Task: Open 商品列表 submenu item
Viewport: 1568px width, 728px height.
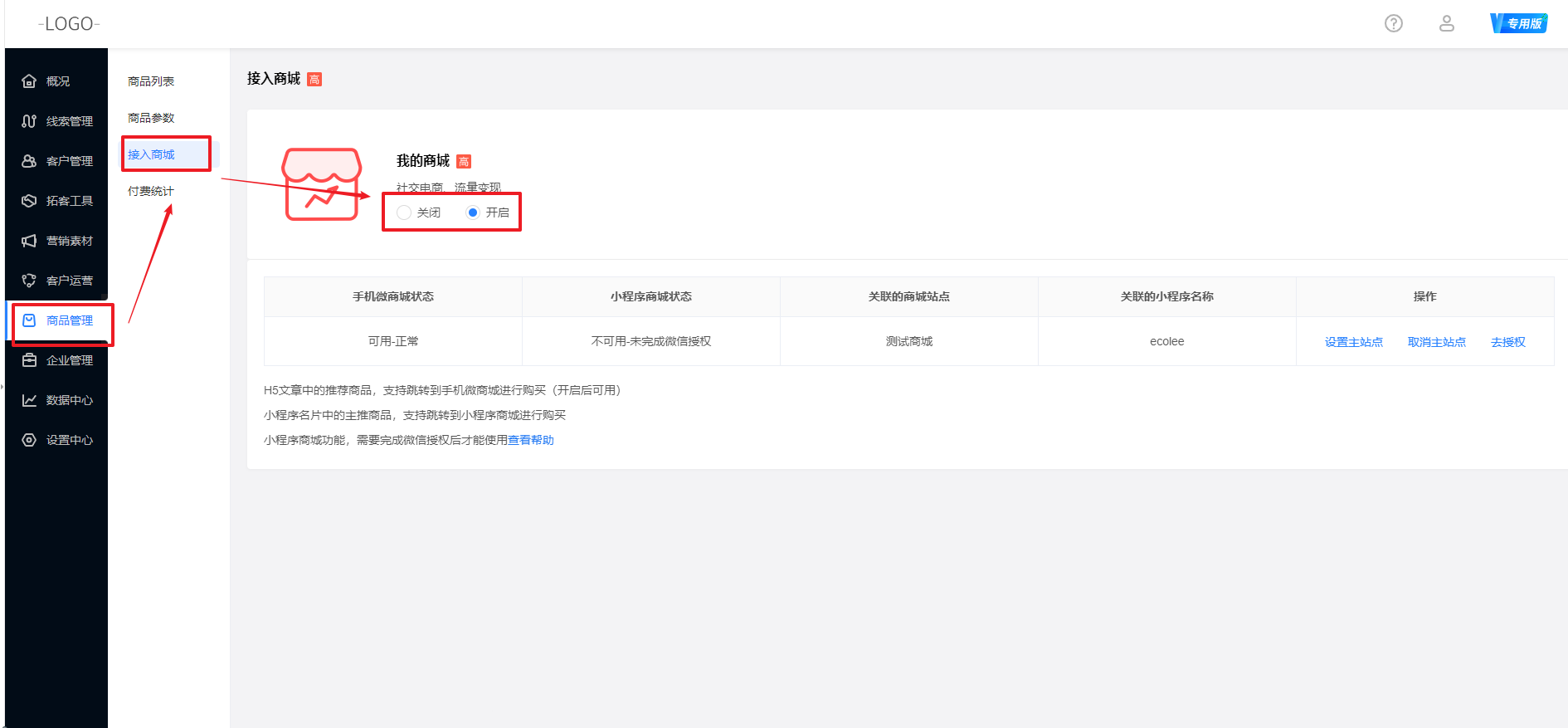Action: (151, 81)
